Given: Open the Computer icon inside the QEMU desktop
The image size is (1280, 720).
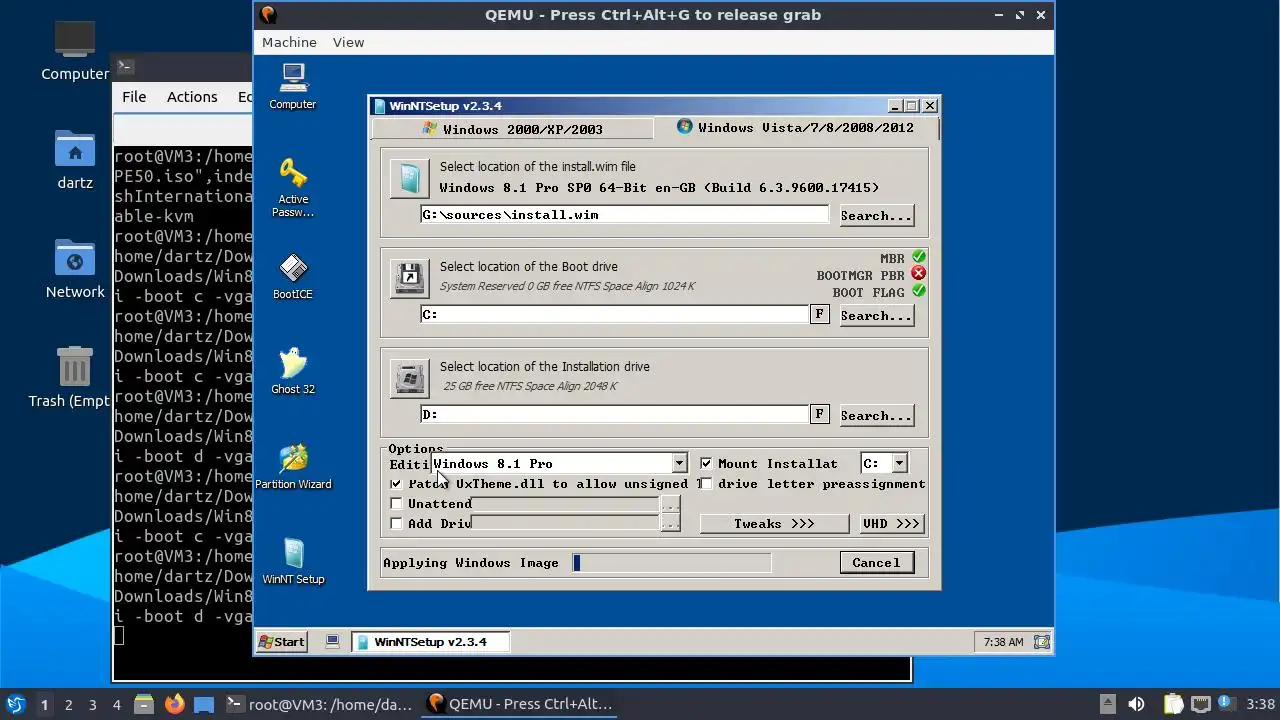Looking at the screenshot, I should [293, 86].
